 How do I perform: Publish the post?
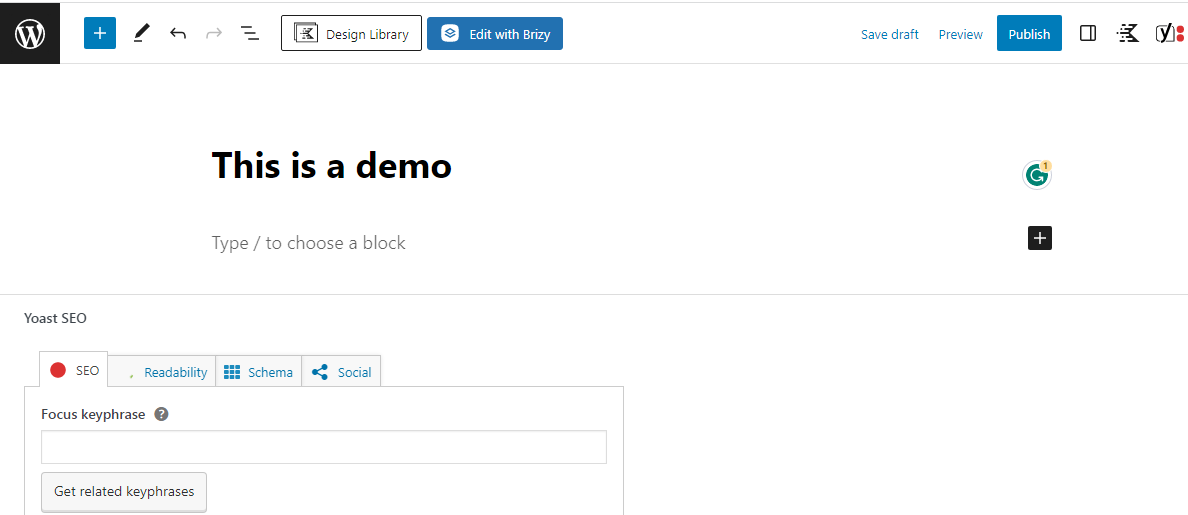coord(1029,33)
